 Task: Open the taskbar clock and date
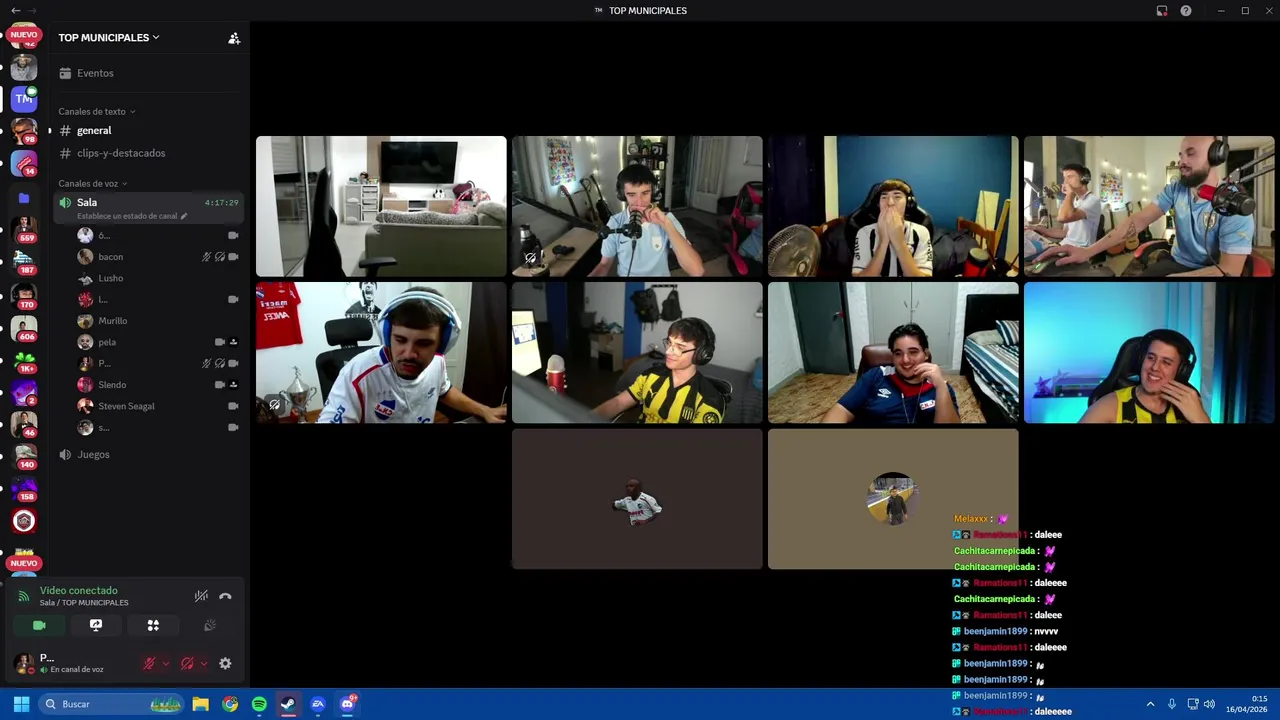click(x=1246, y=704)
